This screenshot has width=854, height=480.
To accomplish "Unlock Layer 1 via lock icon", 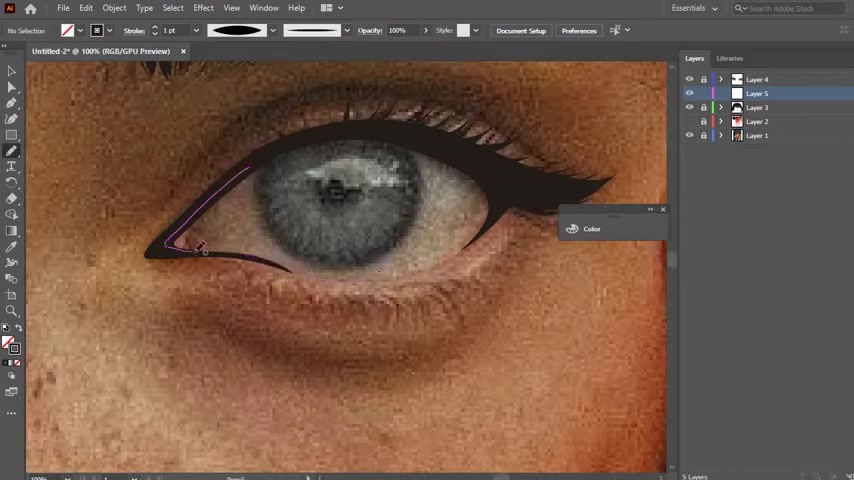I will coord(704,135).
